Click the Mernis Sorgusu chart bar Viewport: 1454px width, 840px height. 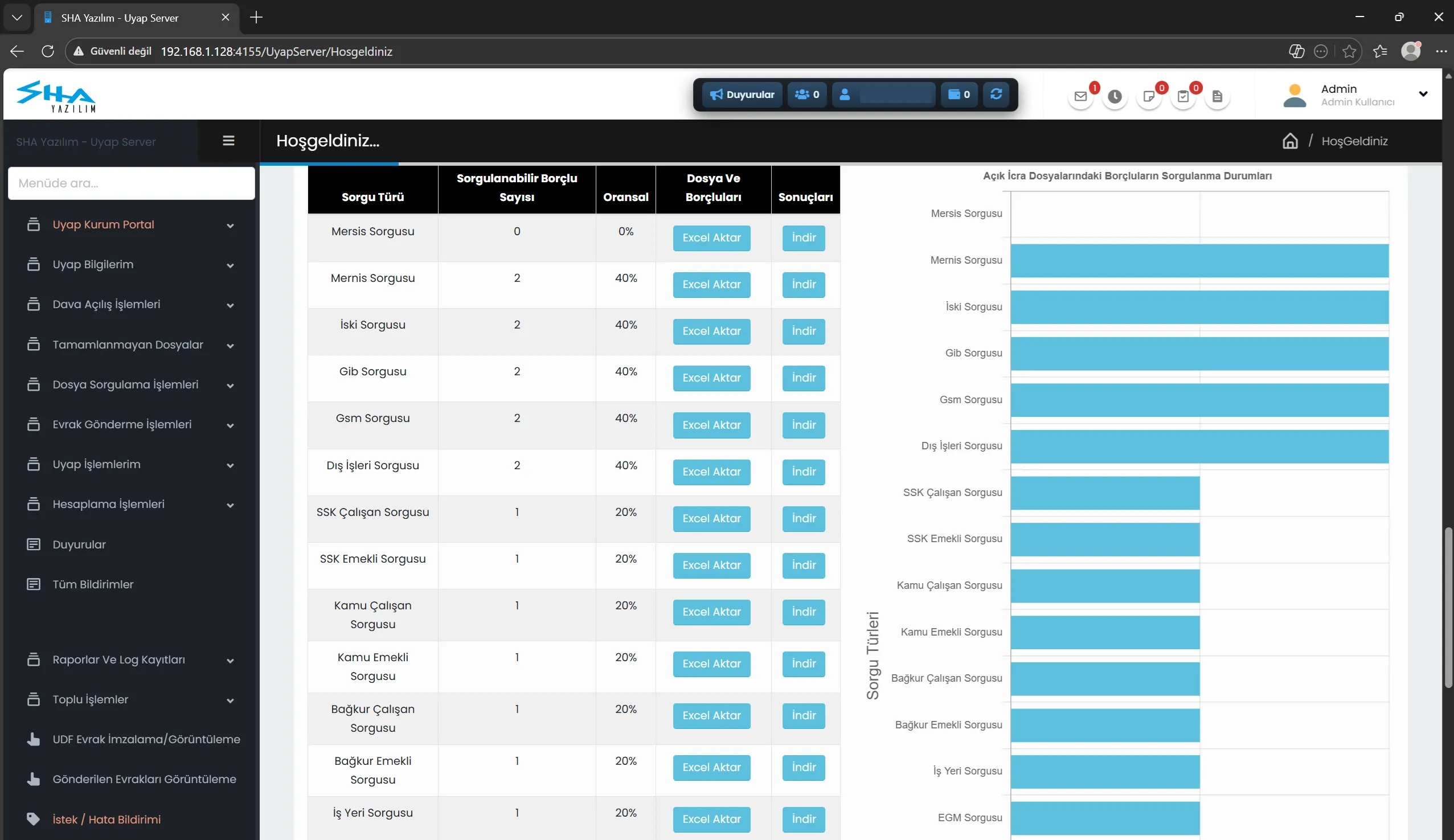click(1199, 261)
